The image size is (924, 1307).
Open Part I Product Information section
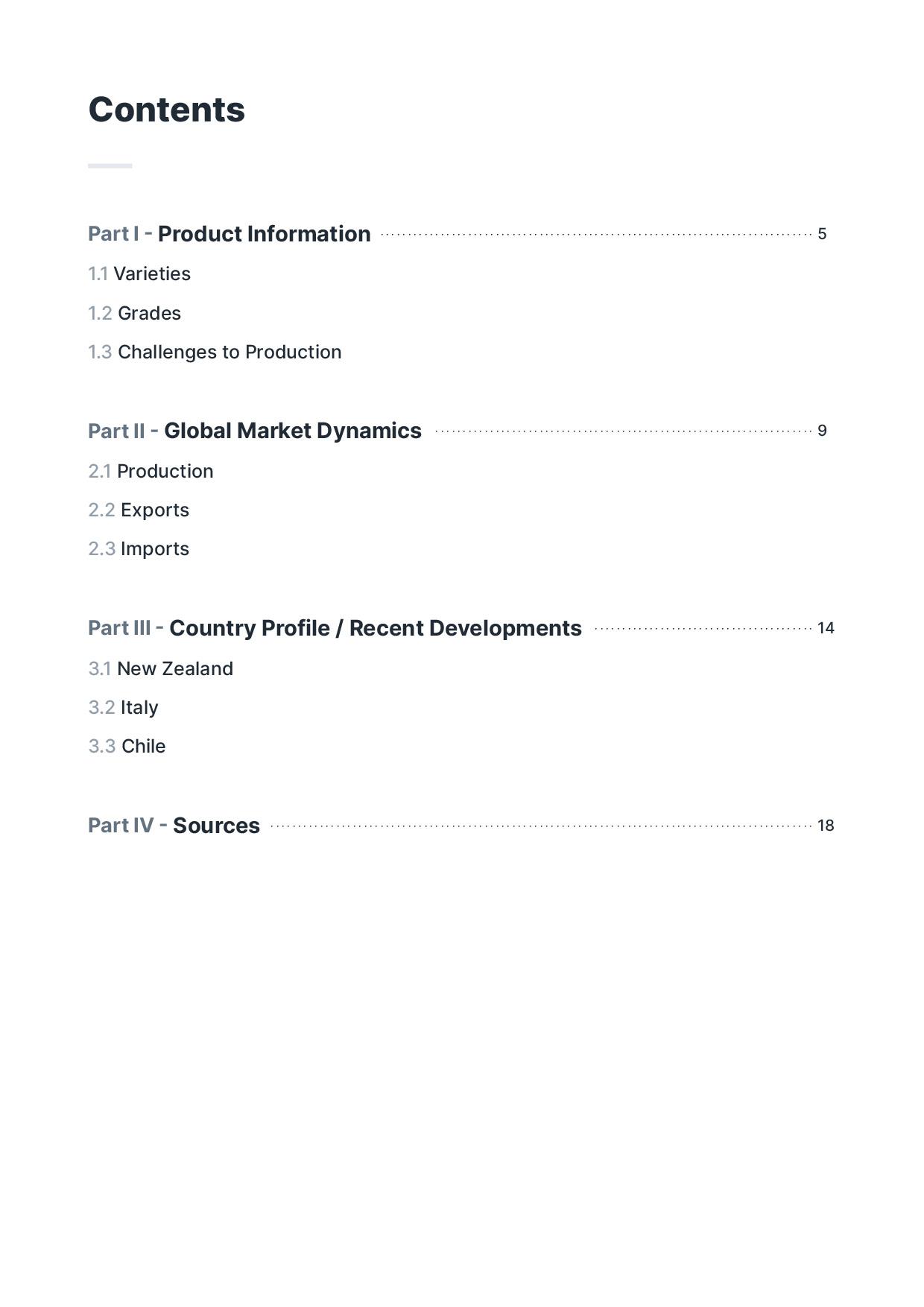tap(229, 234)
